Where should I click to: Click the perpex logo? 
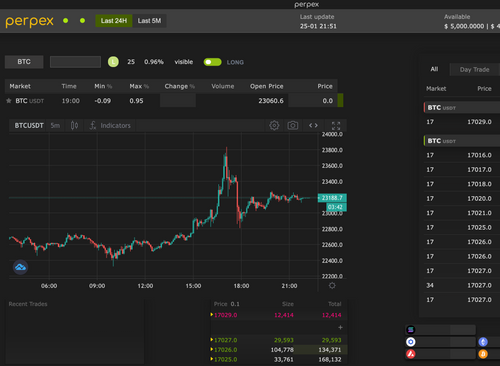[x=29, y=21]
